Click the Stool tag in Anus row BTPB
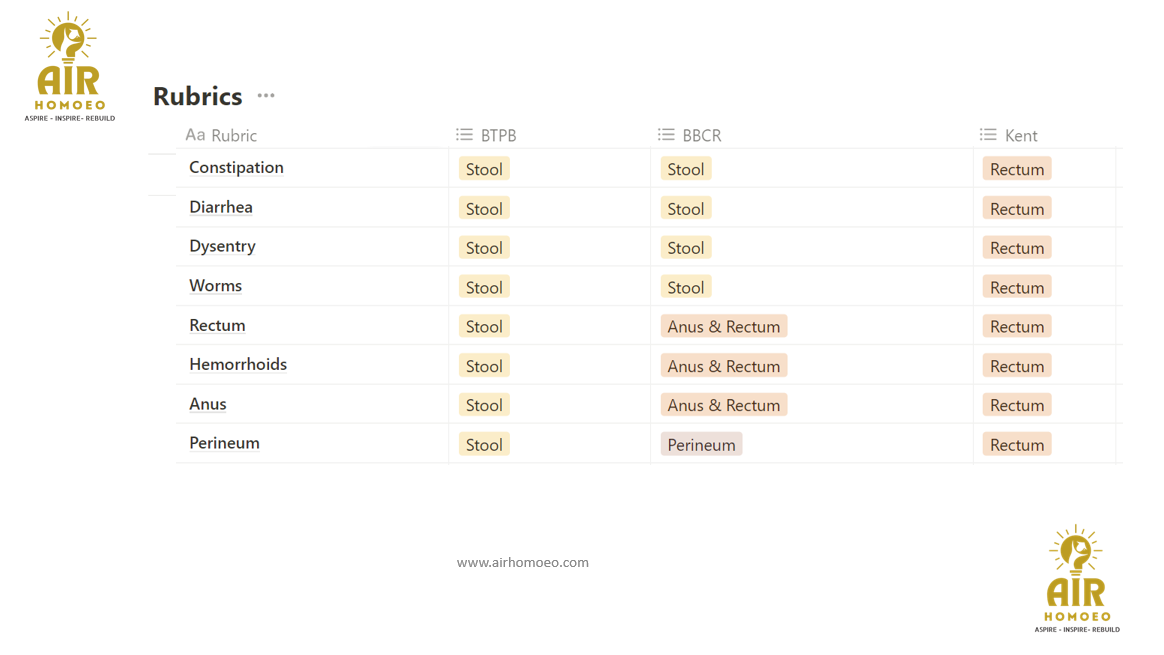 tap(484, 406)
